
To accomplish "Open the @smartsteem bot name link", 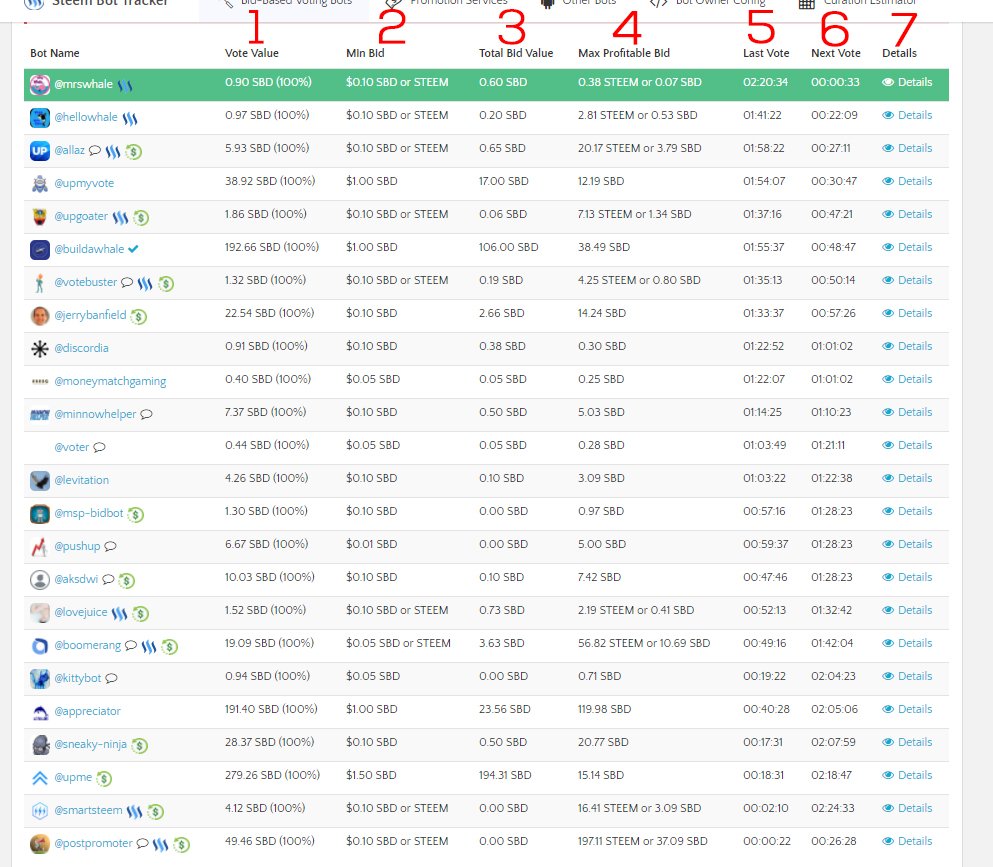I will [89, 810].
